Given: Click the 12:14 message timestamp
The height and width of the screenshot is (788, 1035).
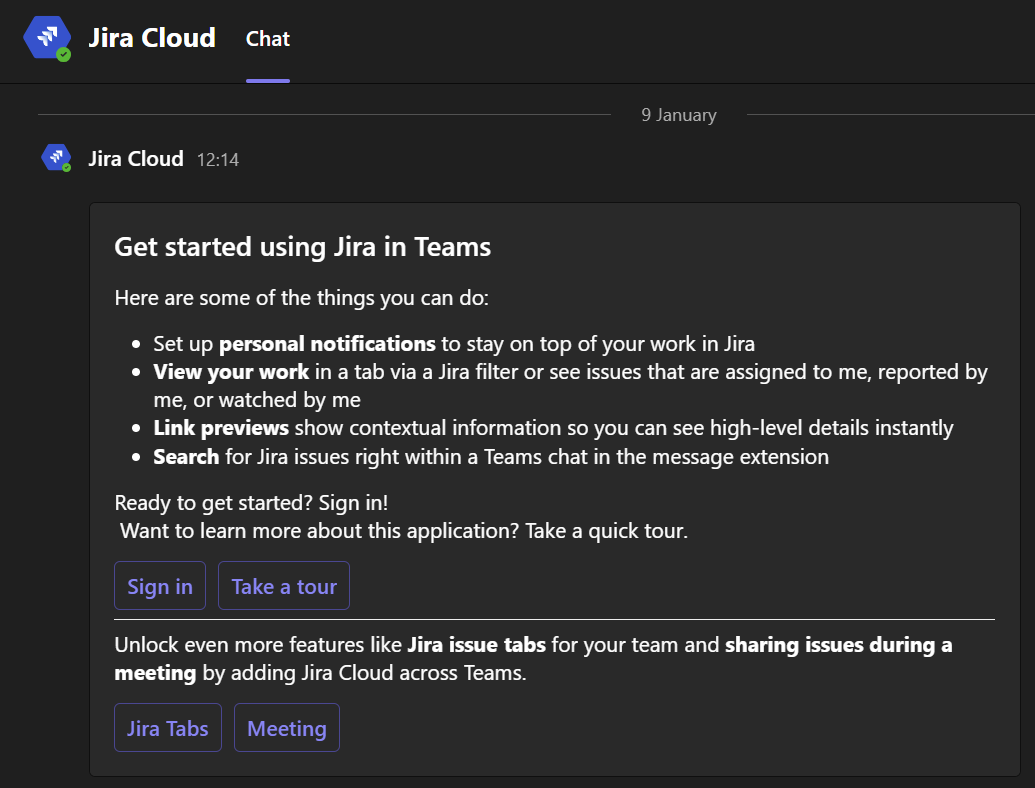Looking at the screenshot, I should [220, 159].
